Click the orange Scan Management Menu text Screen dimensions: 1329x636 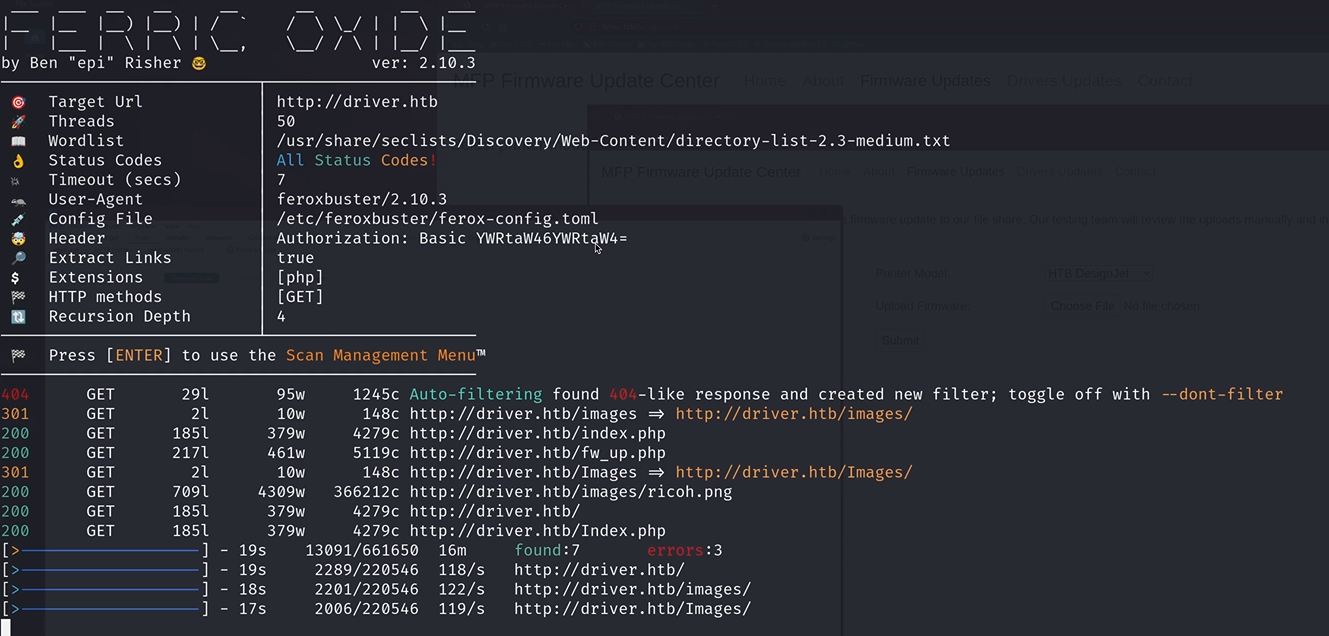(x=381, y=355)
